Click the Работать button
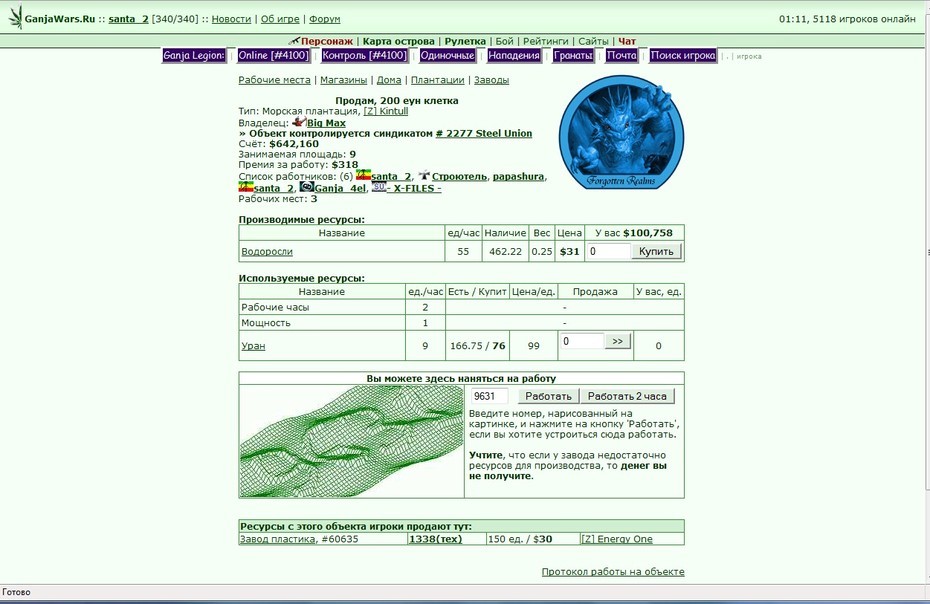 [x=548, y=396]
